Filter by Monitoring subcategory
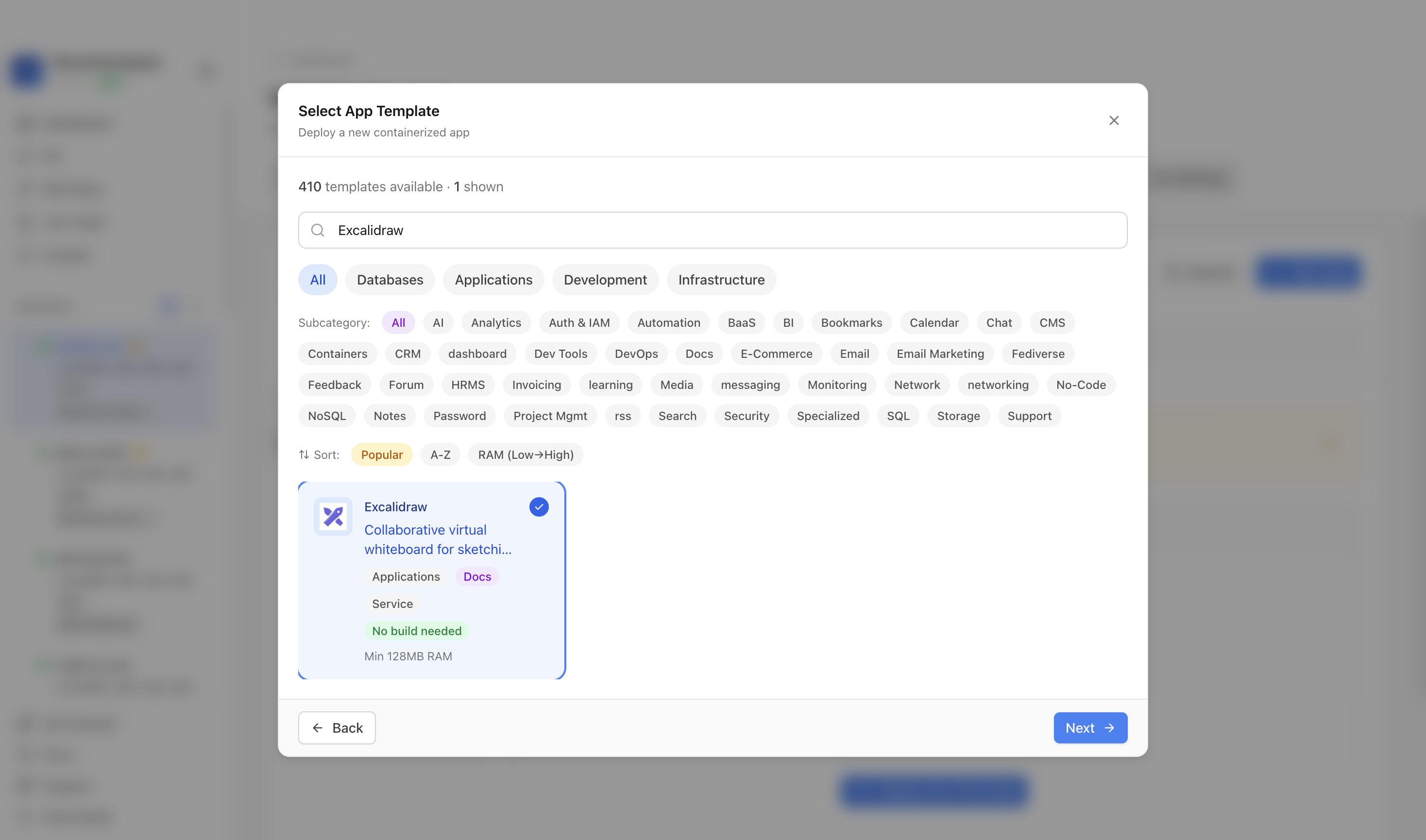1426x840 pixels. [837, 385]
